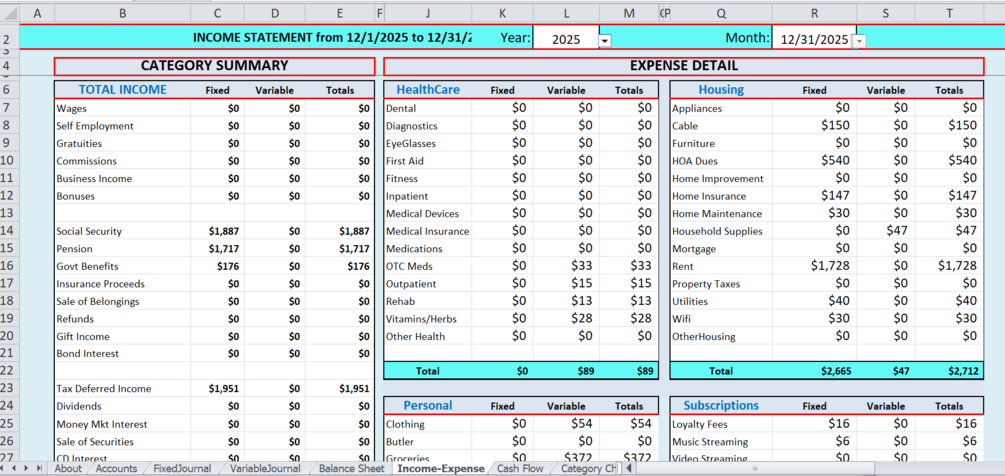Select the HealthCare Total label cell
Image resolution: width=1005 pixels, height=476 pixels.
click(x=428, y=371)
